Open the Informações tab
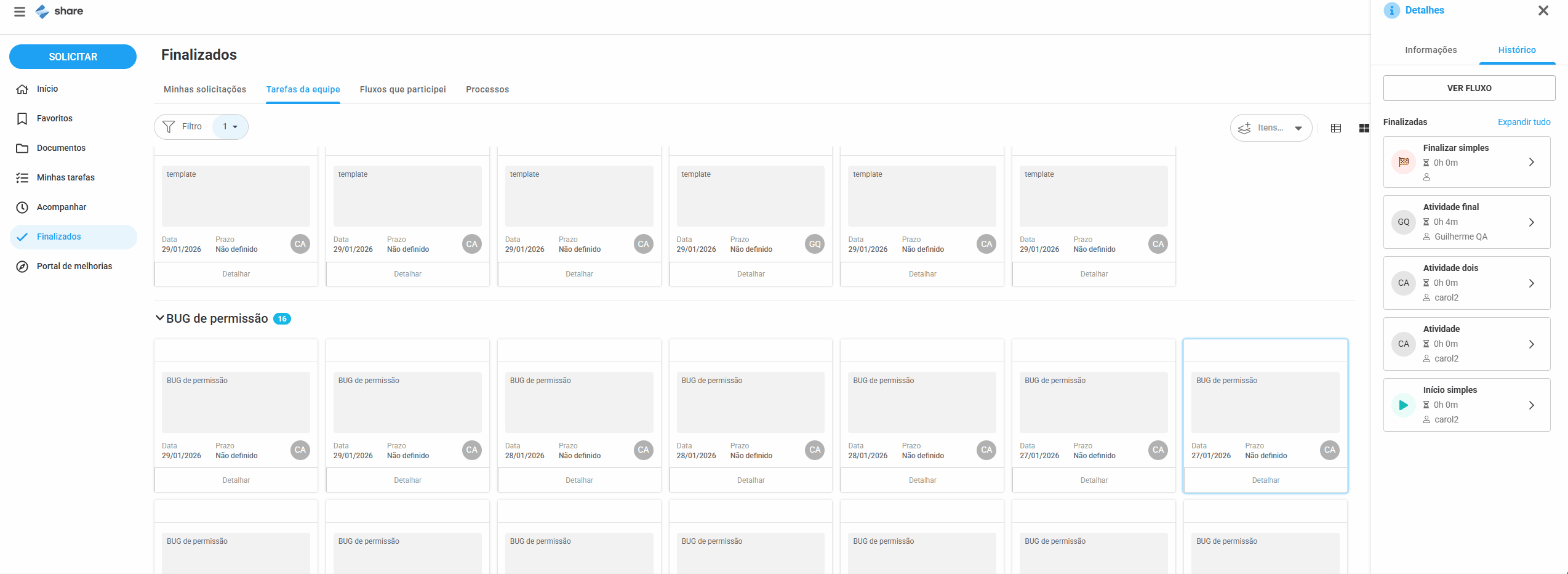Image resolution: width=1568 pixels, height=574 pixels. (x=1431, y=50)
